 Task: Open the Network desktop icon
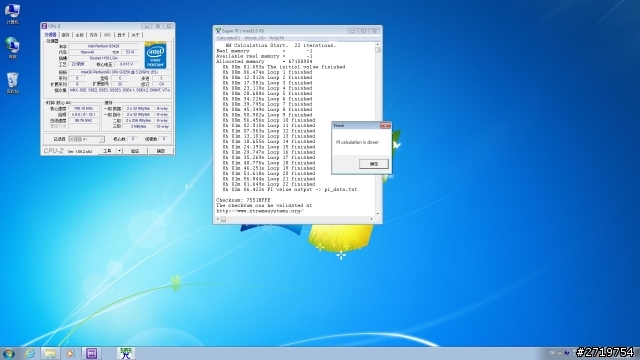[x=12, y=48]
